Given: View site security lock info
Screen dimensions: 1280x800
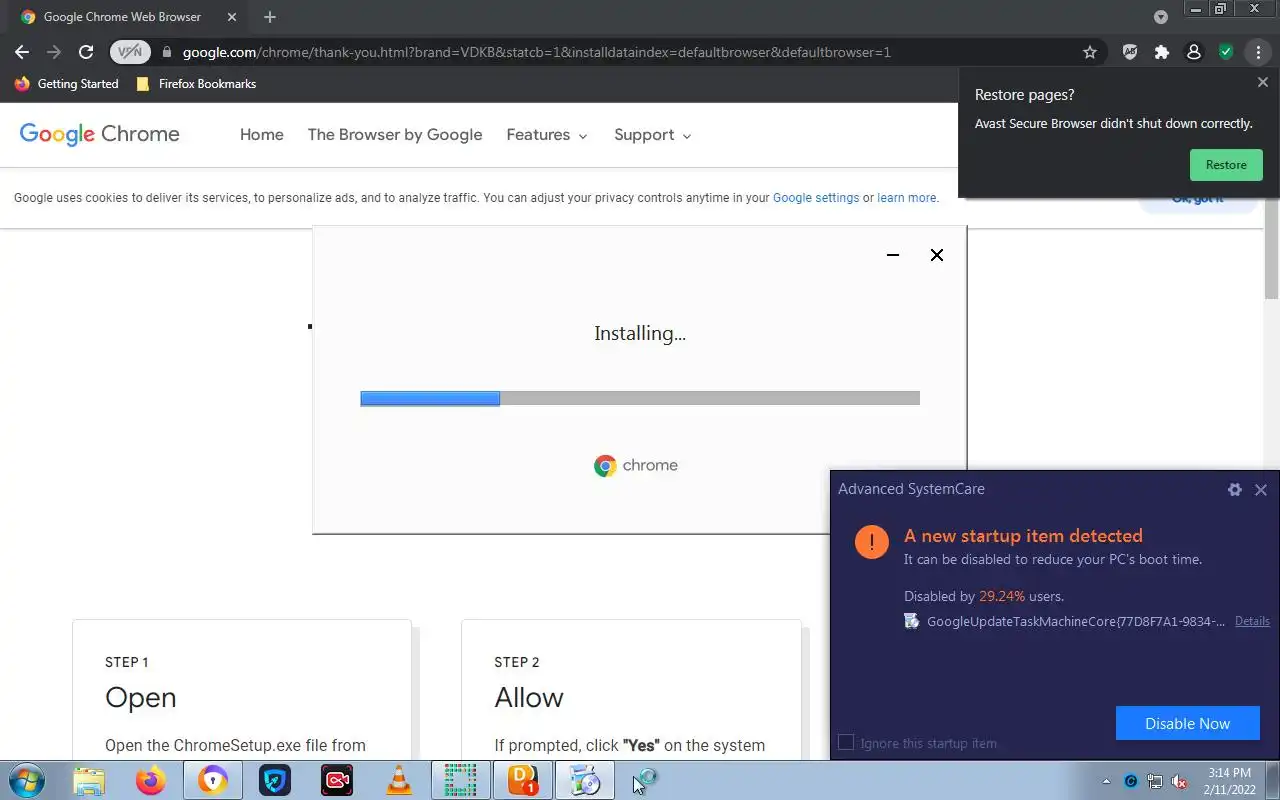Looking at the screenshot, I should click(166, 52).
